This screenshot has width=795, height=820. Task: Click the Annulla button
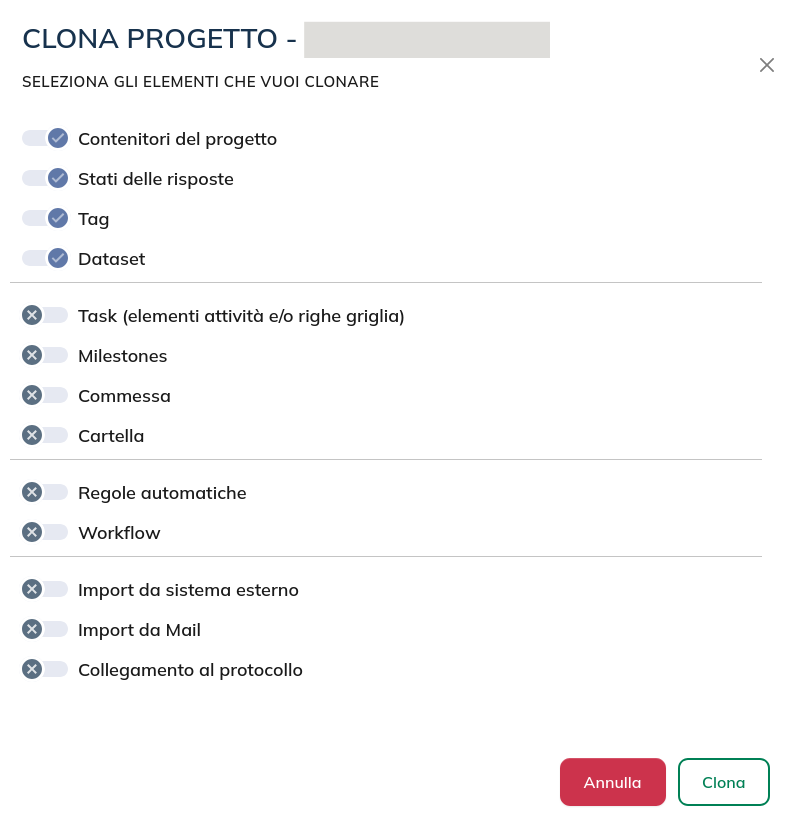click(x=612, y=782)
